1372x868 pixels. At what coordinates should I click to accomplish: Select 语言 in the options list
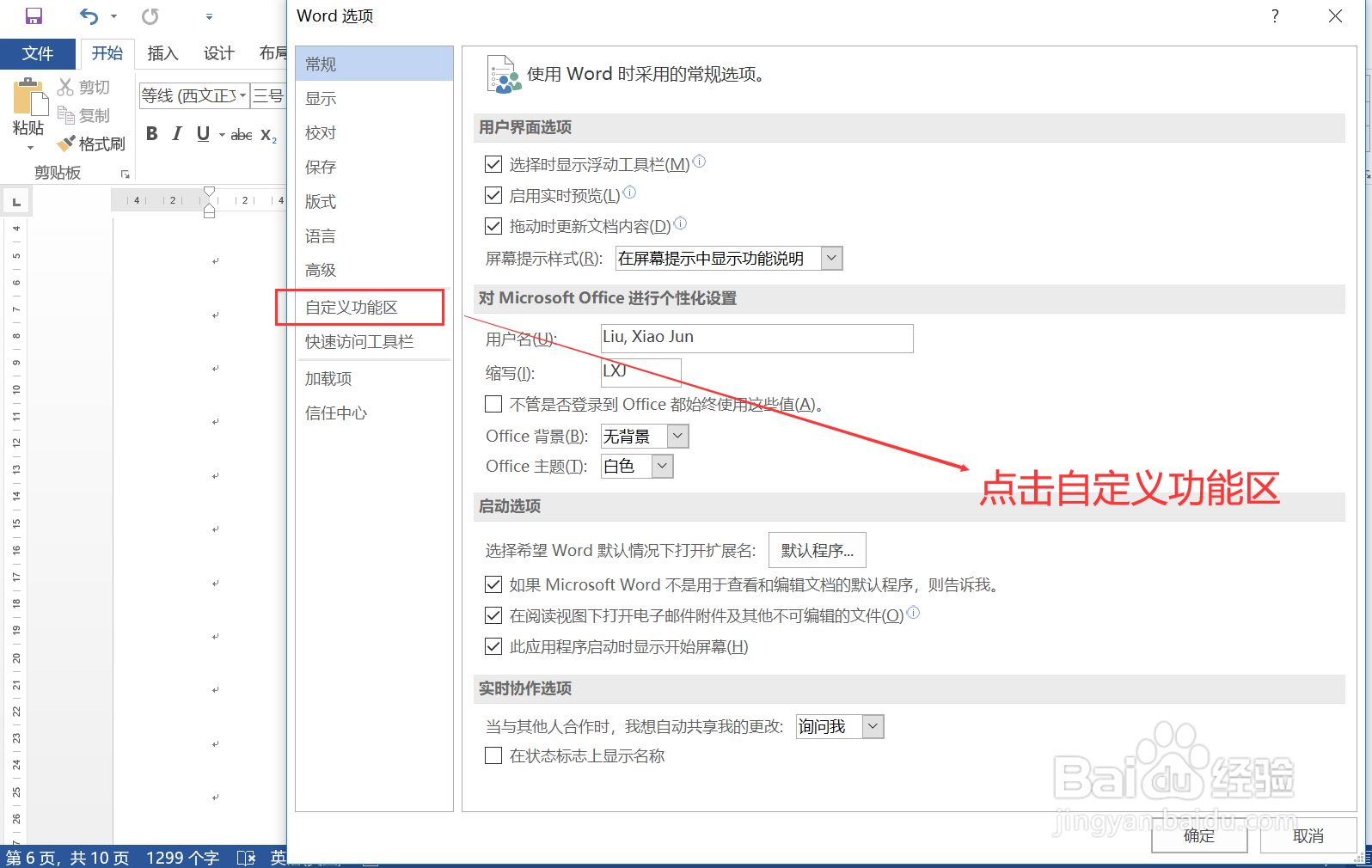pyautogui.click(x=374, y=235)
